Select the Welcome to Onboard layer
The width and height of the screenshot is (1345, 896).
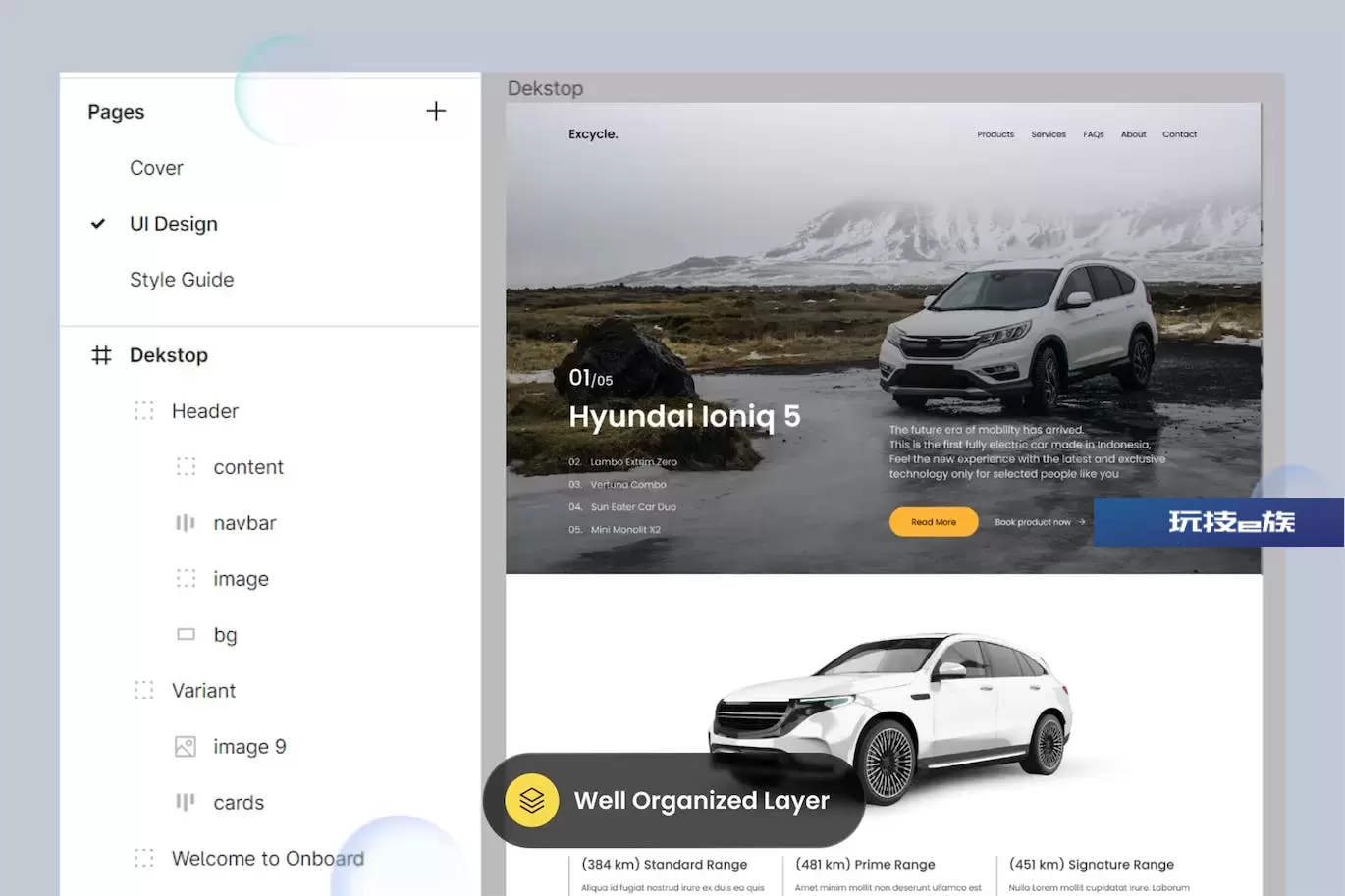pos(268,859)
